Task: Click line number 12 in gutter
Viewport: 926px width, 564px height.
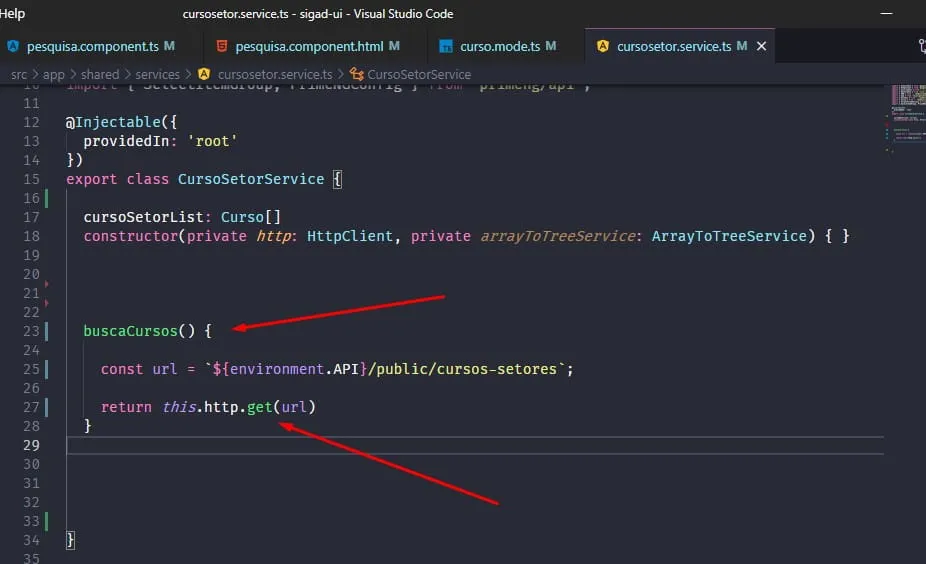Action: (x=31, y=122)
